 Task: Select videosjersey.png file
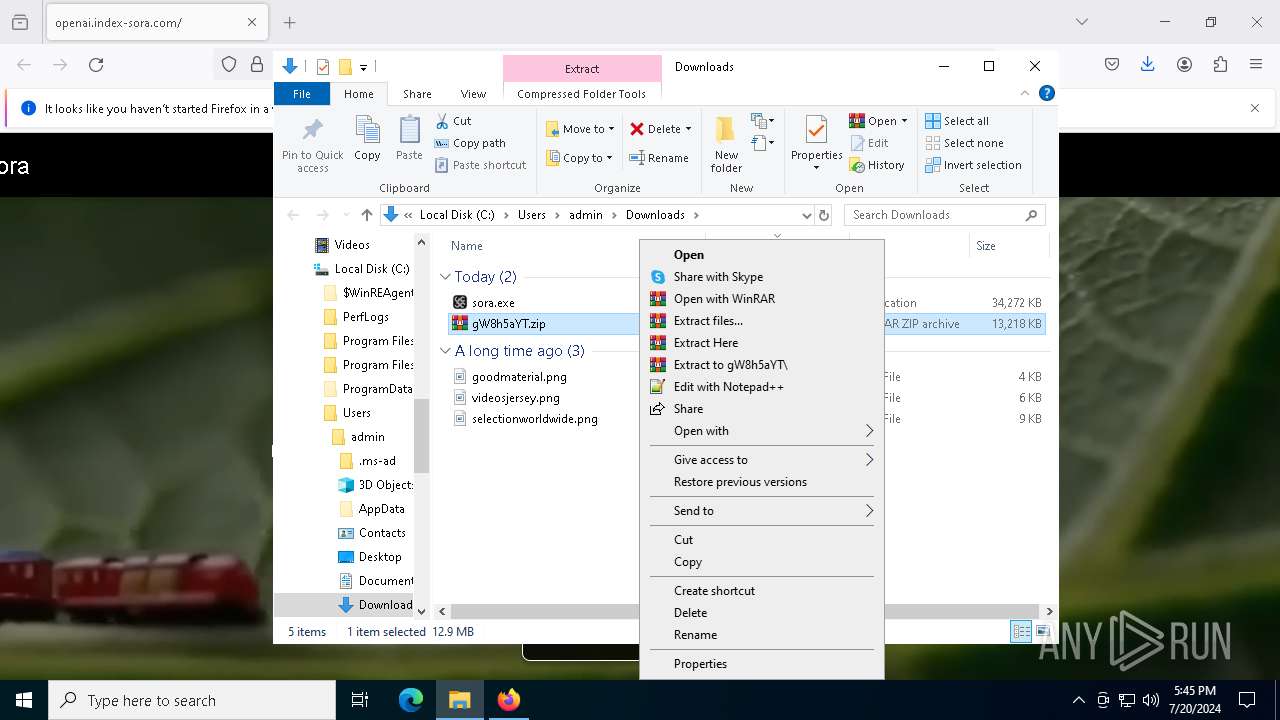(x=515, y=398)
